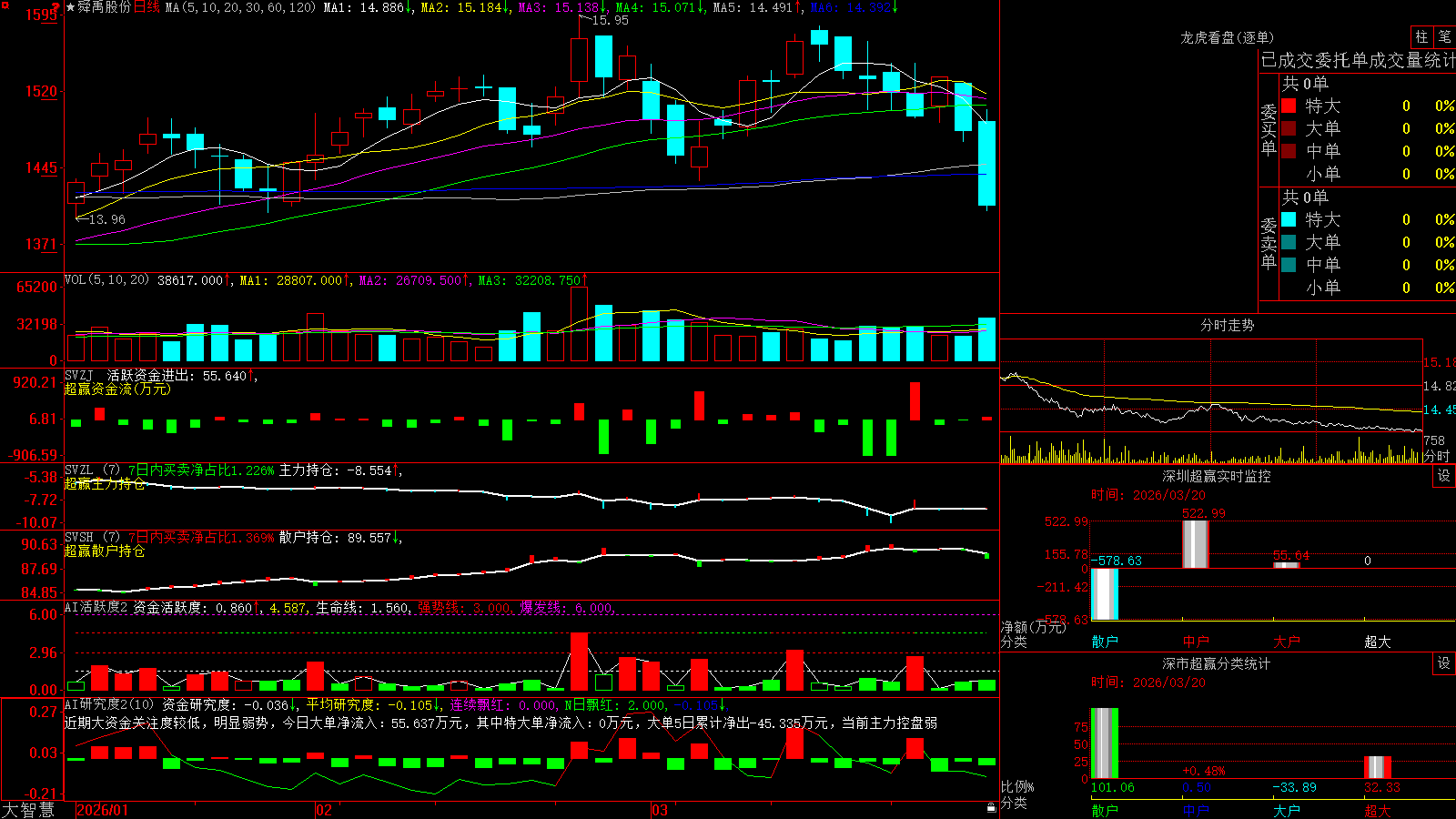Click the 深圳超赢实时监控 panel title
The image size is (1456, 819).
[1217, 476]
